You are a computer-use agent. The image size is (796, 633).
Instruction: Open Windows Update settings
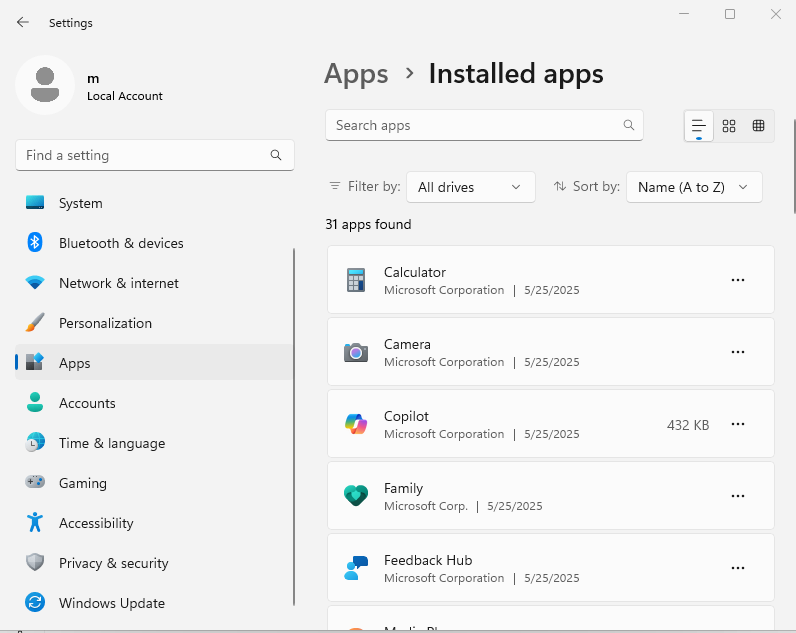pos(111,603)
